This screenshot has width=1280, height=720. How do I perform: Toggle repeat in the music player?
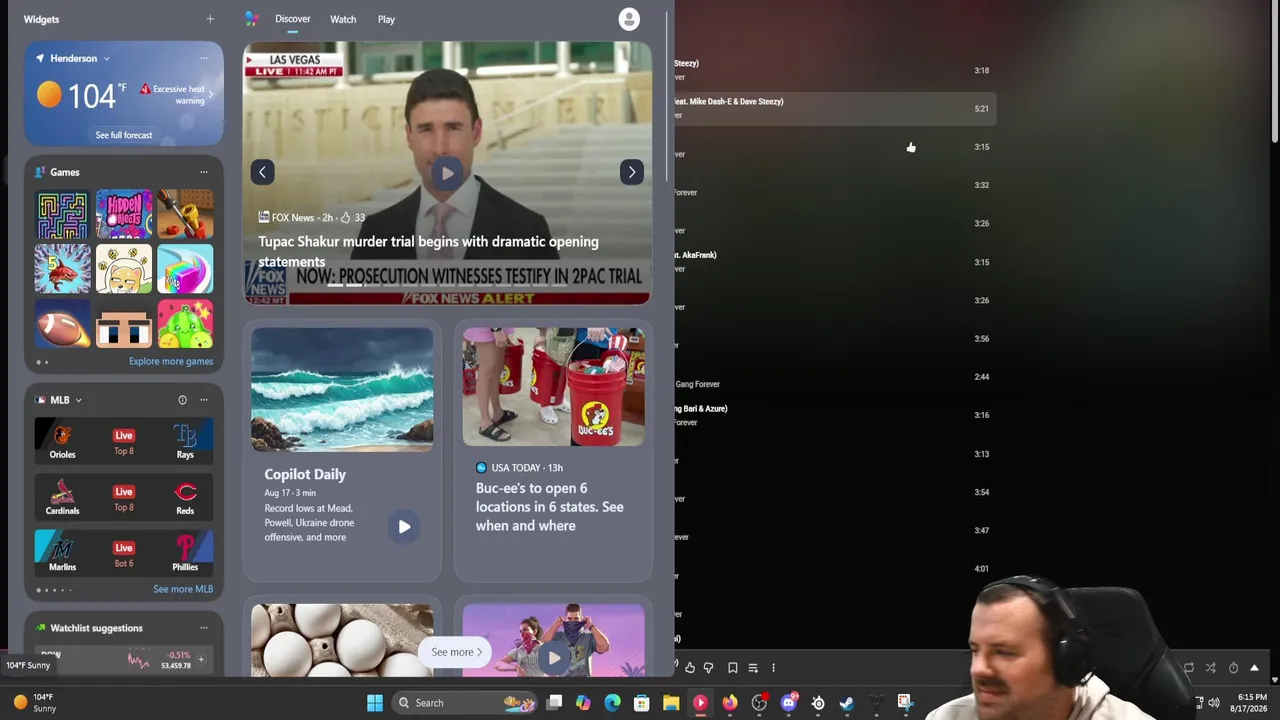click(1188, 668)
